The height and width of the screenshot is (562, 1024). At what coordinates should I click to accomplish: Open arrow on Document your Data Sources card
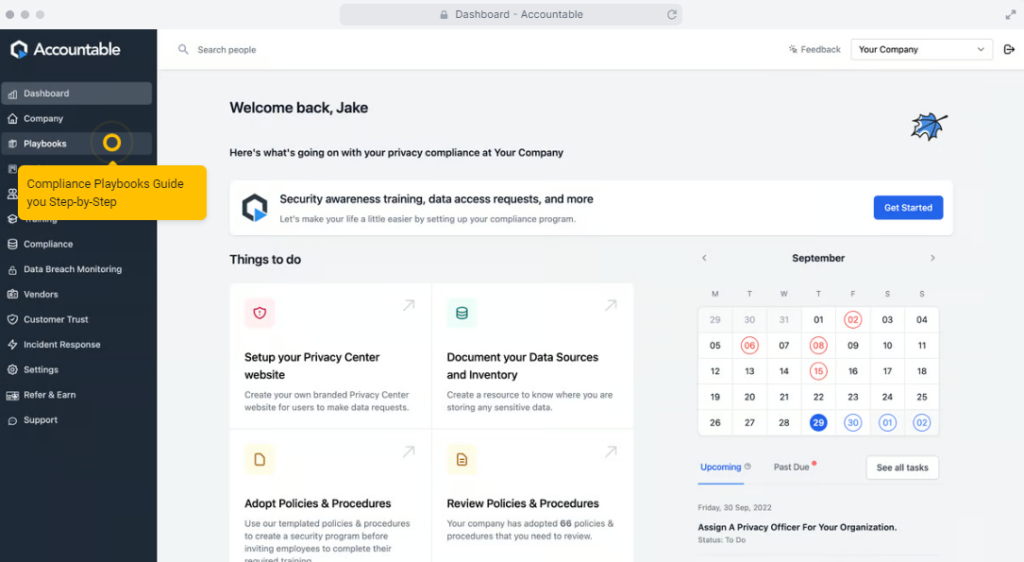tap(611, 305)
